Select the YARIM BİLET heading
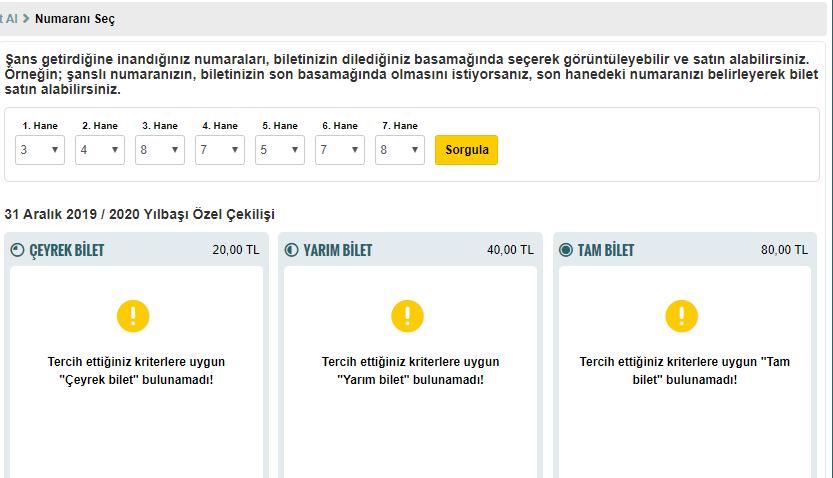This screenshot has width=833, height=478. (x=338, y=250)
